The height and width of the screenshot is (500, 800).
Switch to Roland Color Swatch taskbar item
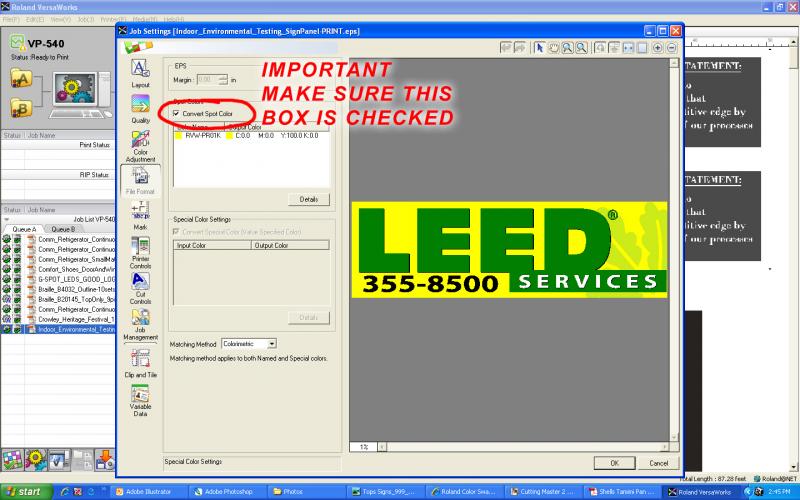(465, 492)
